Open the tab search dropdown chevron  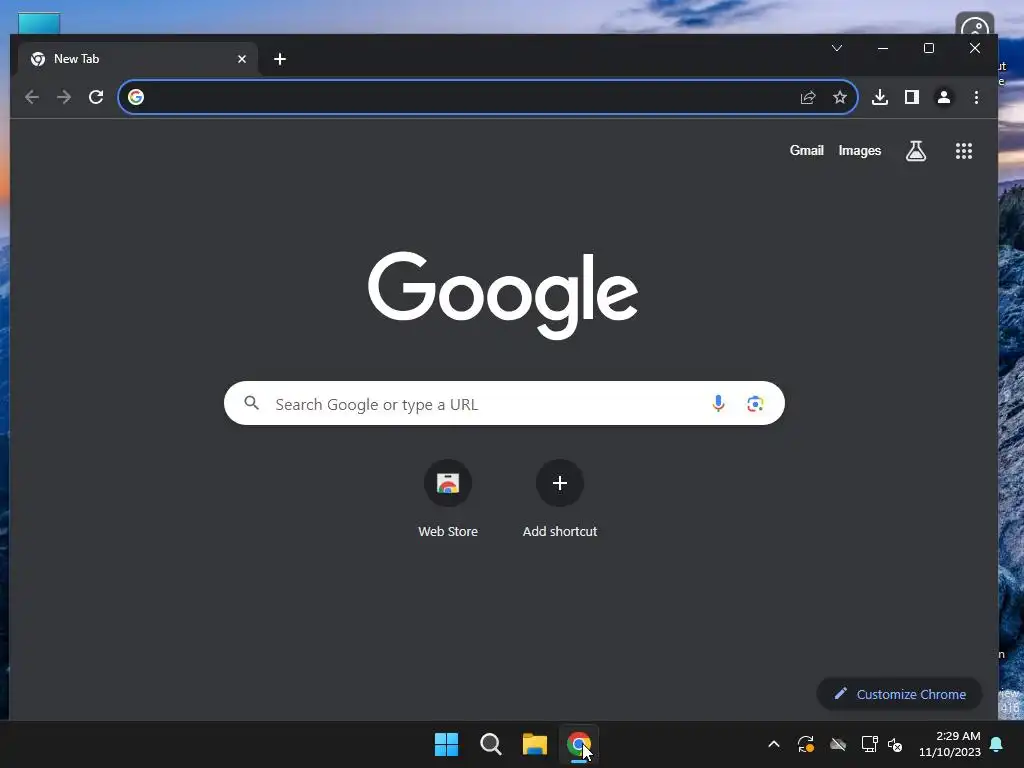coord(837,48)
